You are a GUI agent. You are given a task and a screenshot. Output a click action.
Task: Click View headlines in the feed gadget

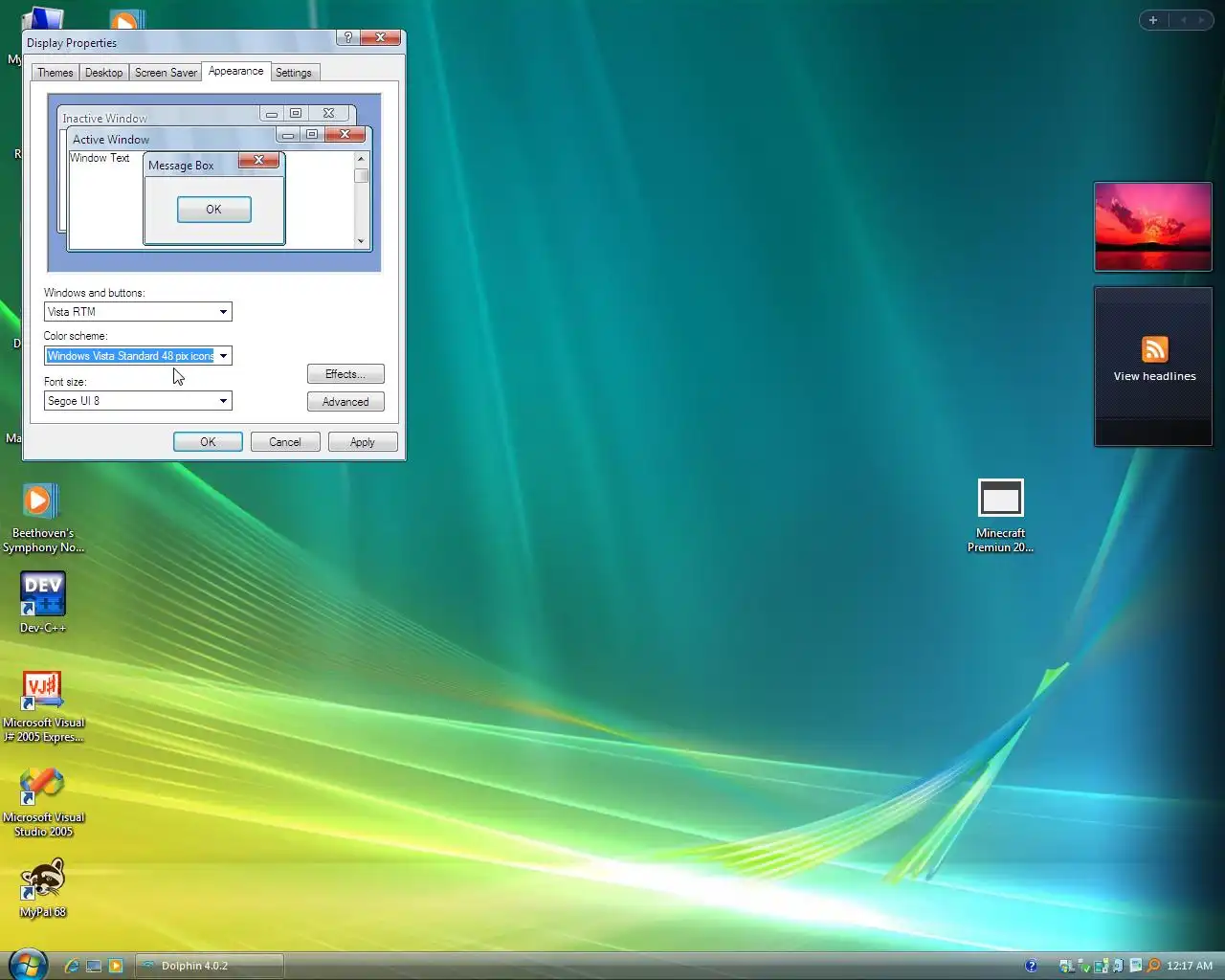1154,376
